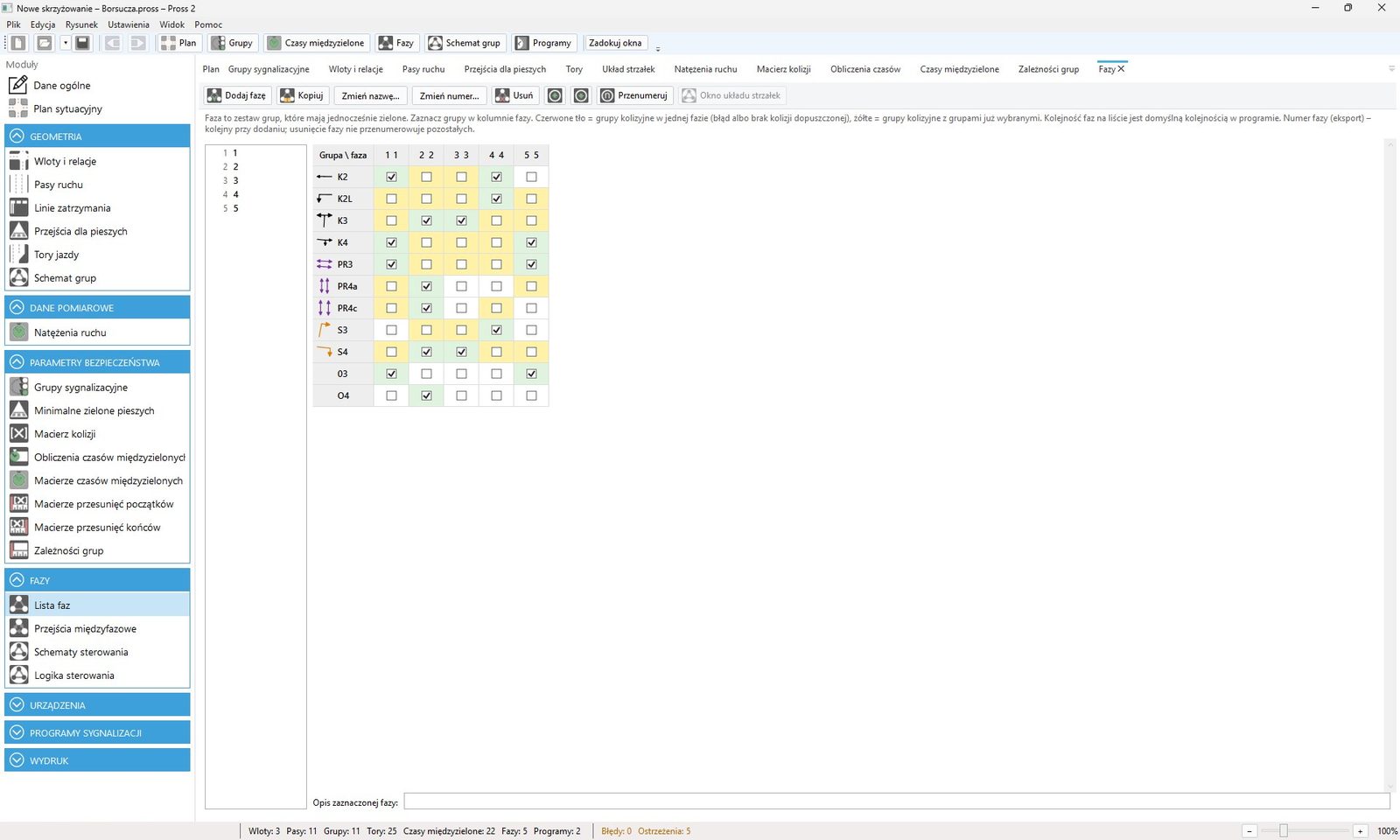The height and width of the screenshot is (840, 1400).
Task: Open Schemat grup from the top toolbar
Action: tap(465, 43)
